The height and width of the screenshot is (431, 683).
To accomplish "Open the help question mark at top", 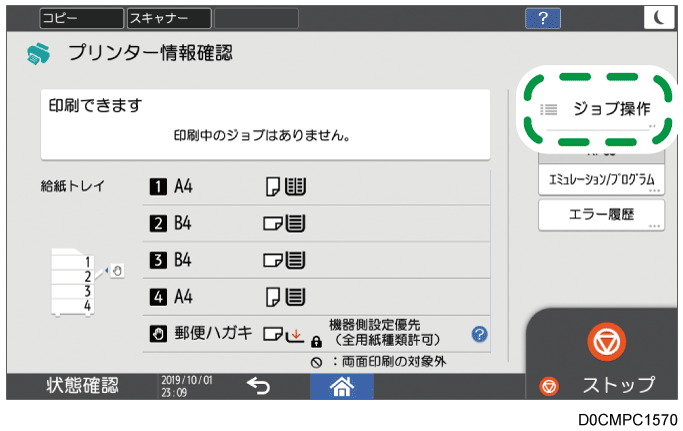I will point(543,18).
